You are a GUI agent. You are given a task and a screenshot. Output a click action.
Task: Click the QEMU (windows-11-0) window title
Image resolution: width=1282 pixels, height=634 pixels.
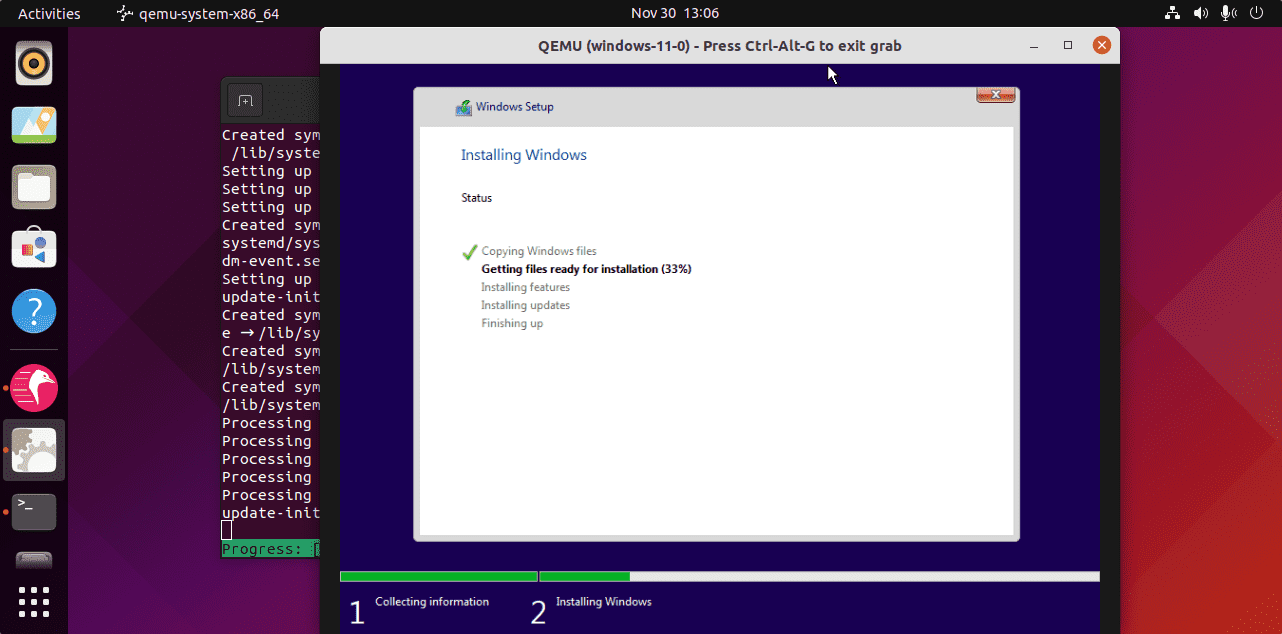[x=720, y=45]
